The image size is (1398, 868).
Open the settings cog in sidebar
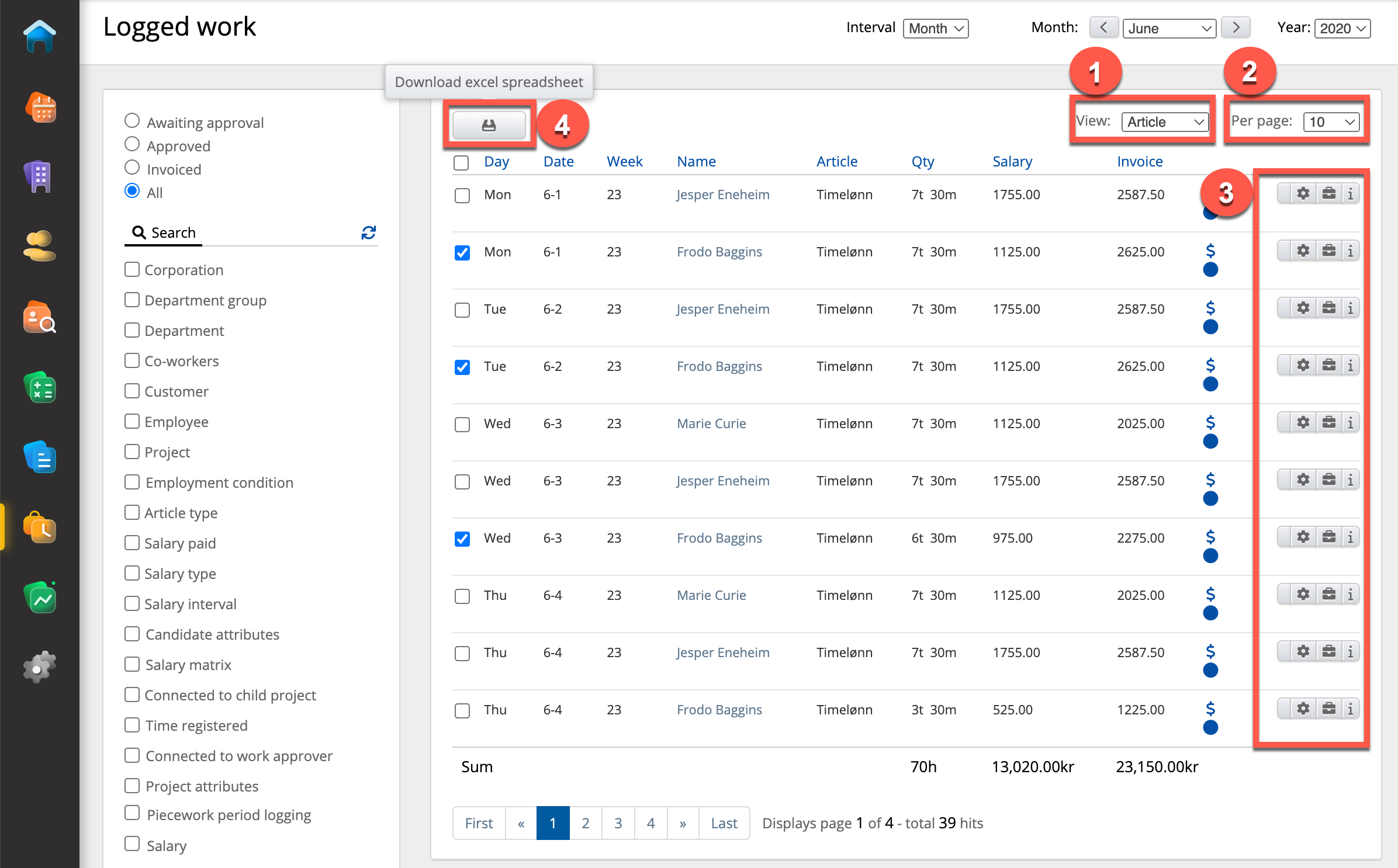coord(39,667)
